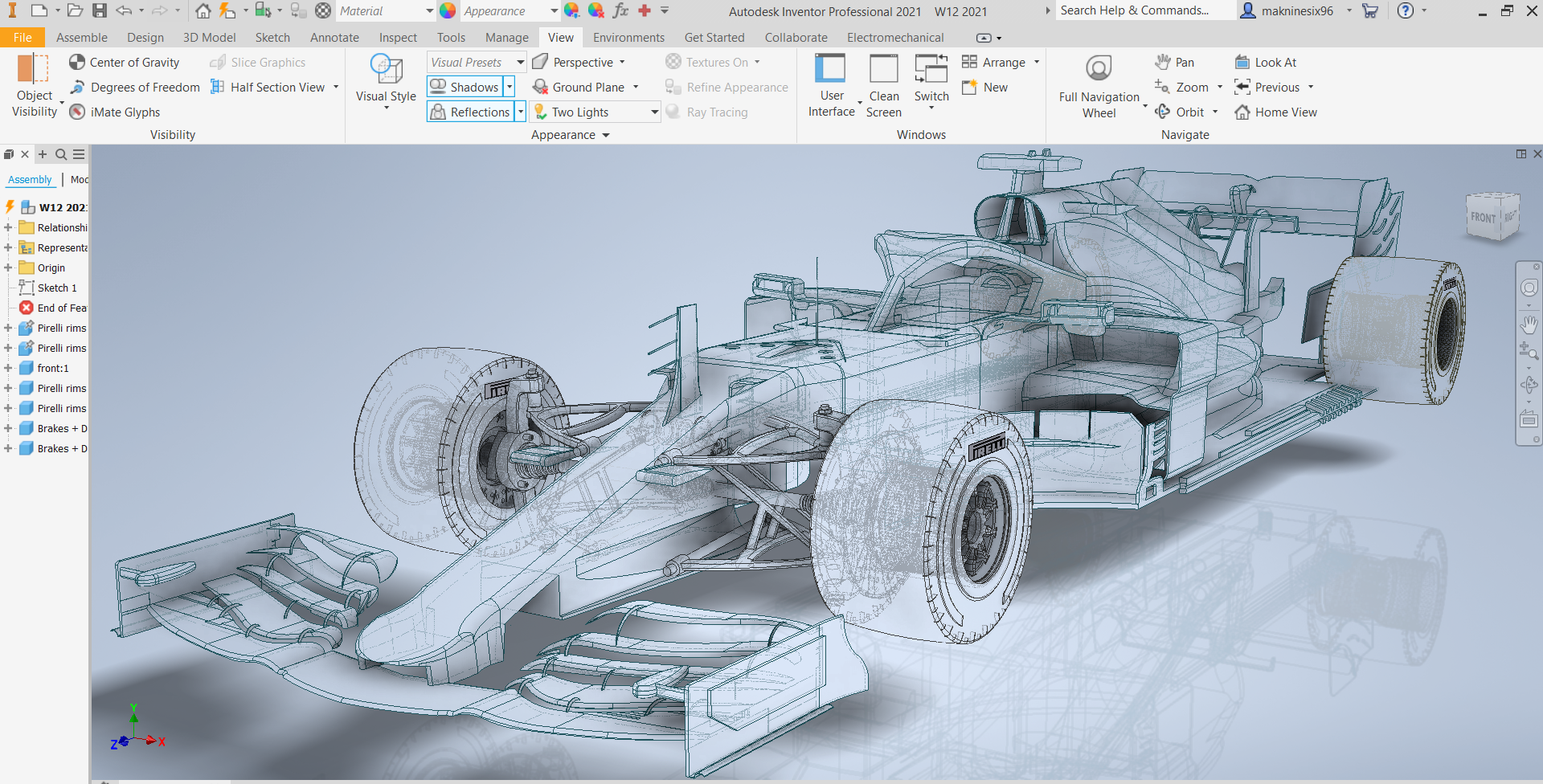Select the Orbit tool from the Navigate panel

click(x=1181, y=112)
